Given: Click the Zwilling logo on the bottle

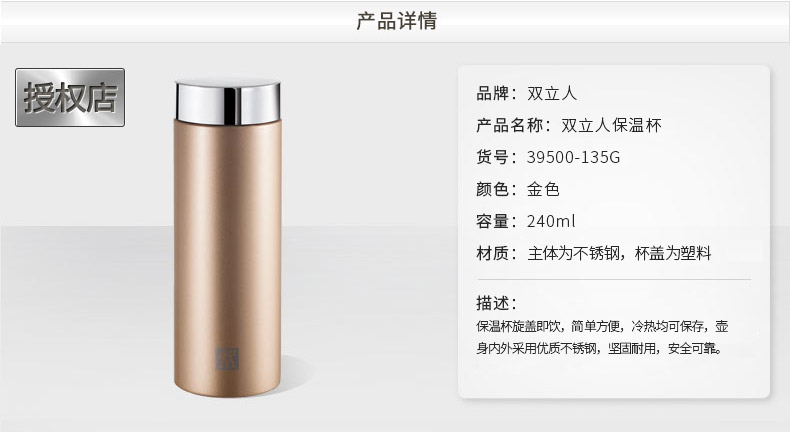Looking at the screenshot, I should 227,359.
